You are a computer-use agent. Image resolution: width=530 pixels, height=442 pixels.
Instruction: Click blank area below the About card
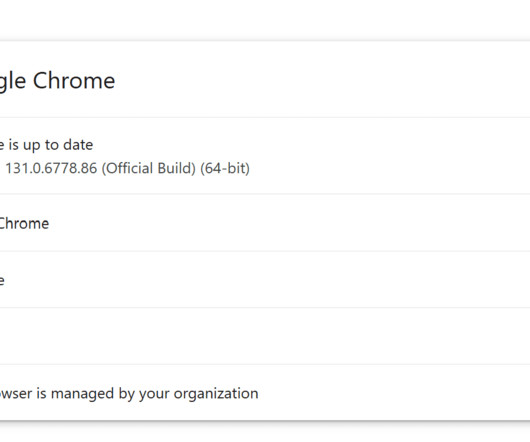tap(265, 432)
